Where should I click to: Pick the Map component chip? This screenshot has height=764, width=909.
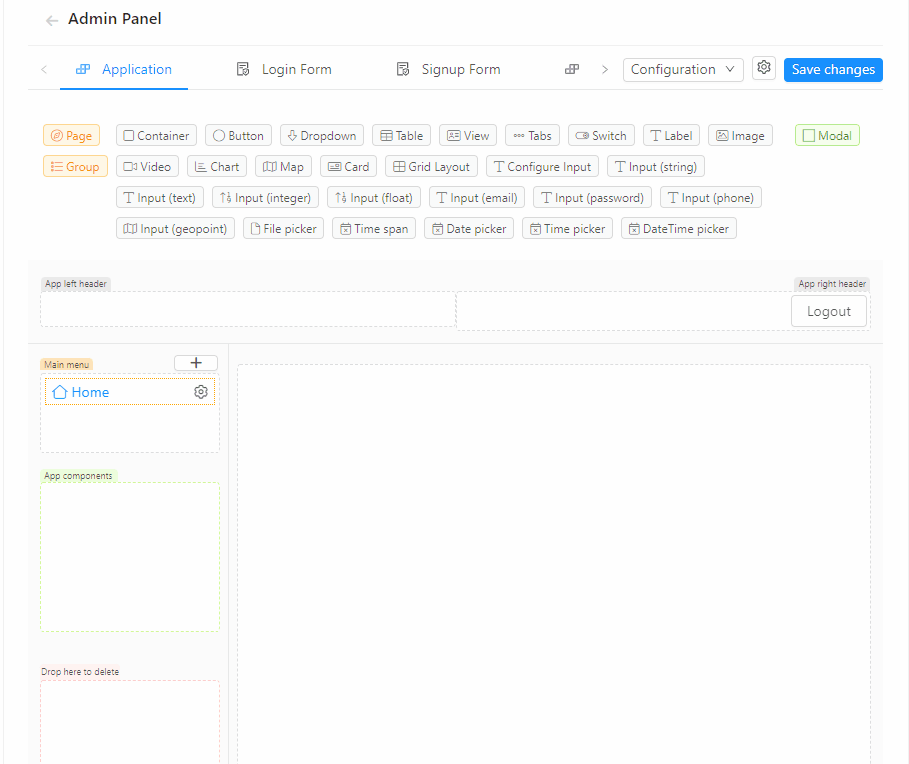pyautogui.click(x=283, y=167)
